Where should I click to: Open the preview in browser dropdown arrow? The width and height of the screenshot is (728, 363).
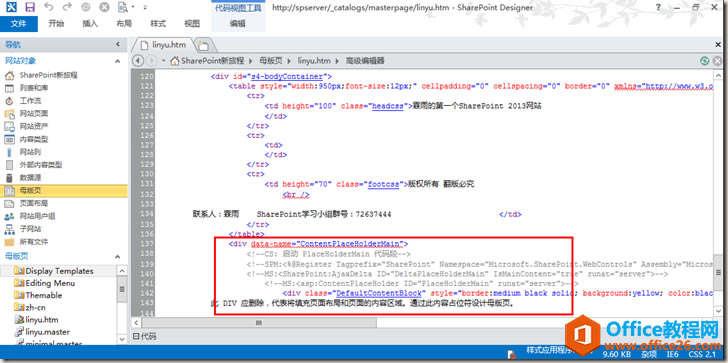coord(132,7)
